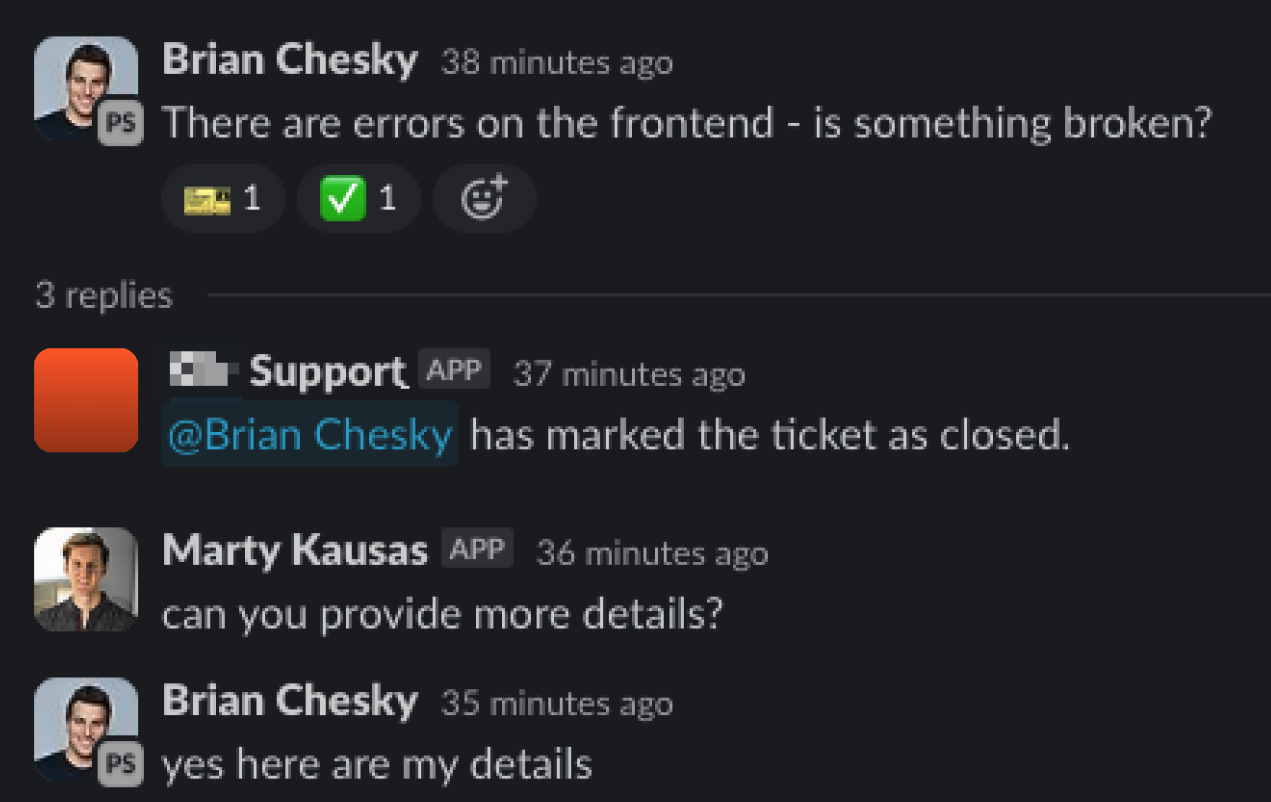This screenshot has width=1271, height=802.
Task: Click Brian Chesky's avatar on the last reply
Action: 80,722
